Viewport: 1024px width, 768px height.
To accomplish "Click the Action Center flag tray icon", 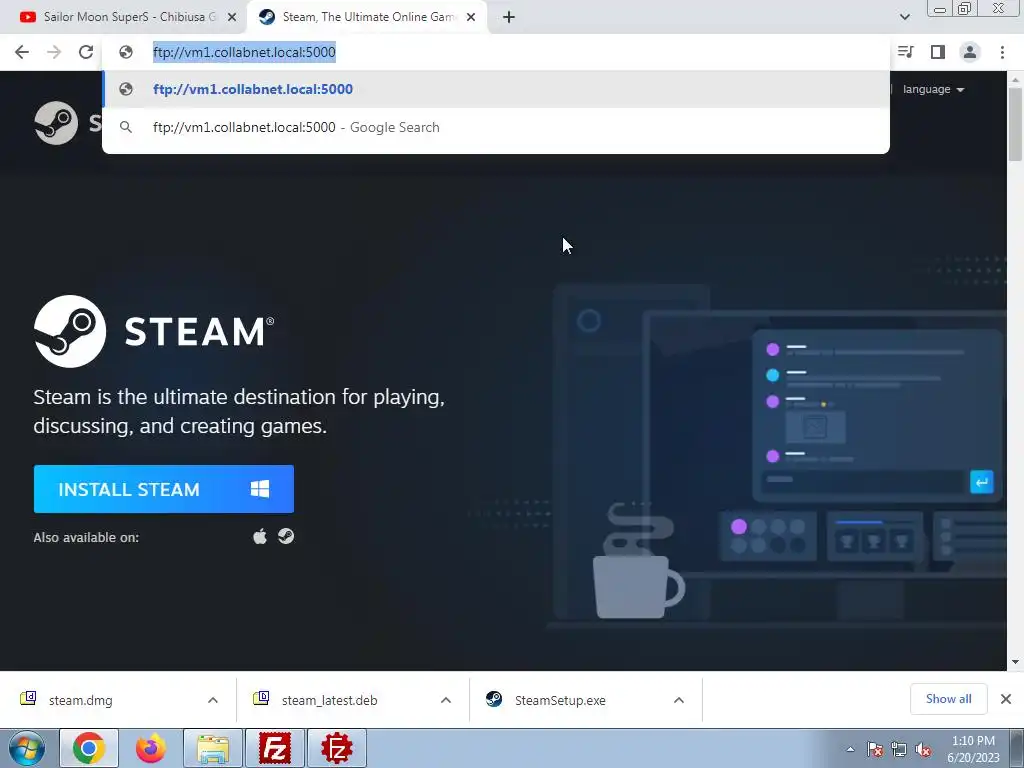I will point(875,749).
